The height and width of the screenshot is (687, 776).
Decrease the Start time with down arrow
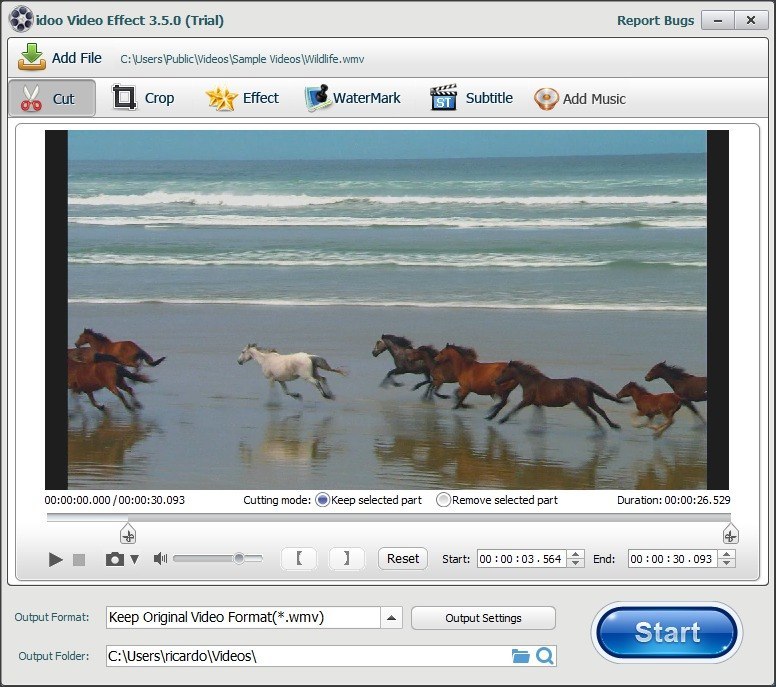(576, 563)
